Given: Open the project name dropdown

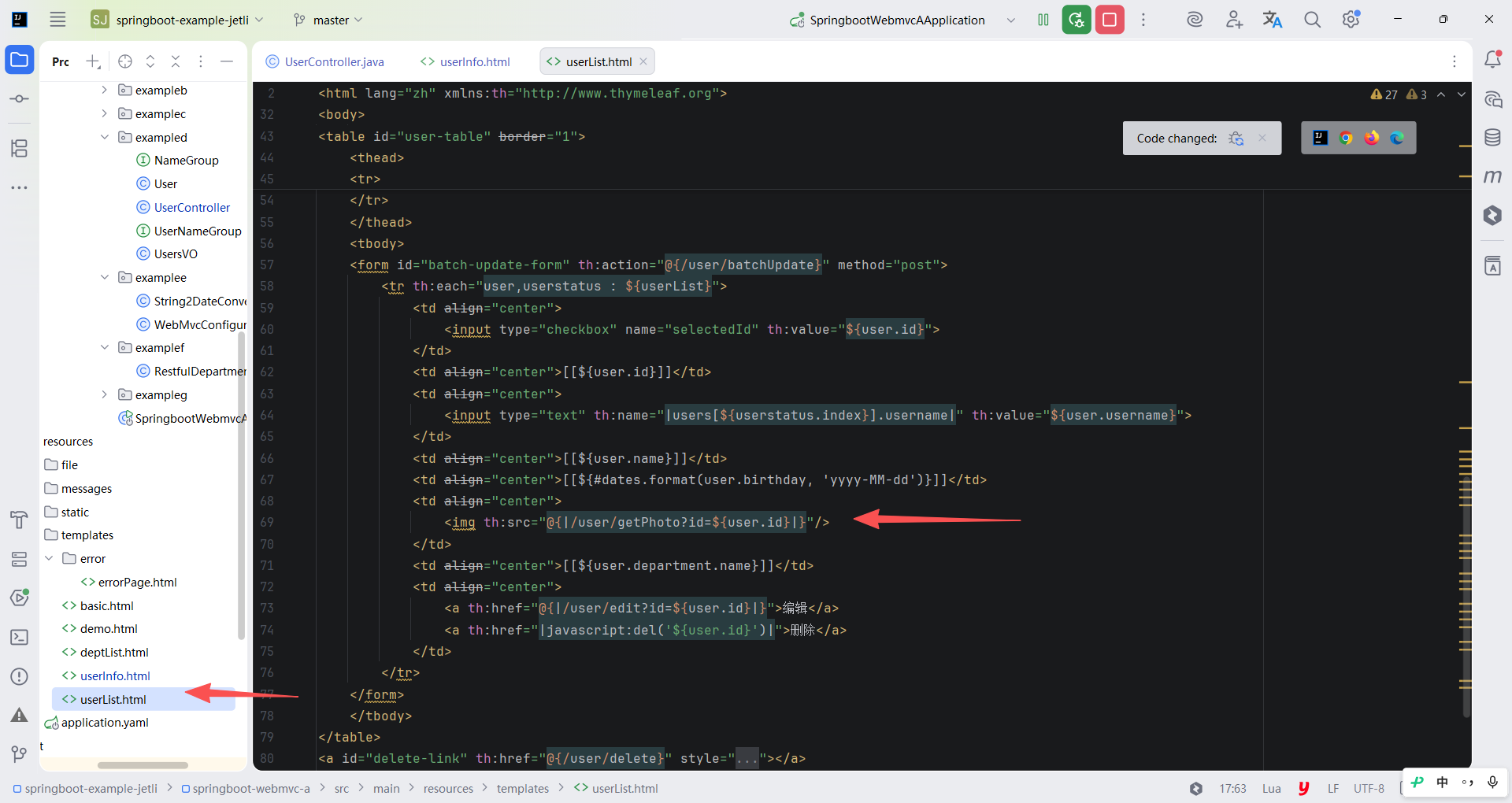Looking at the screenshot, I should [177, 20].
